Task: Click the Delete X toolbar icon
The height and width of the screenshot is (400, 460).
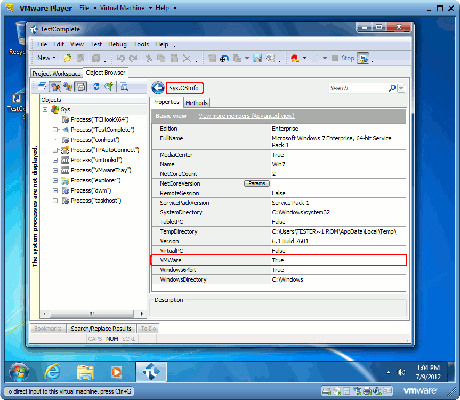Action: click(x=187, y=58)
